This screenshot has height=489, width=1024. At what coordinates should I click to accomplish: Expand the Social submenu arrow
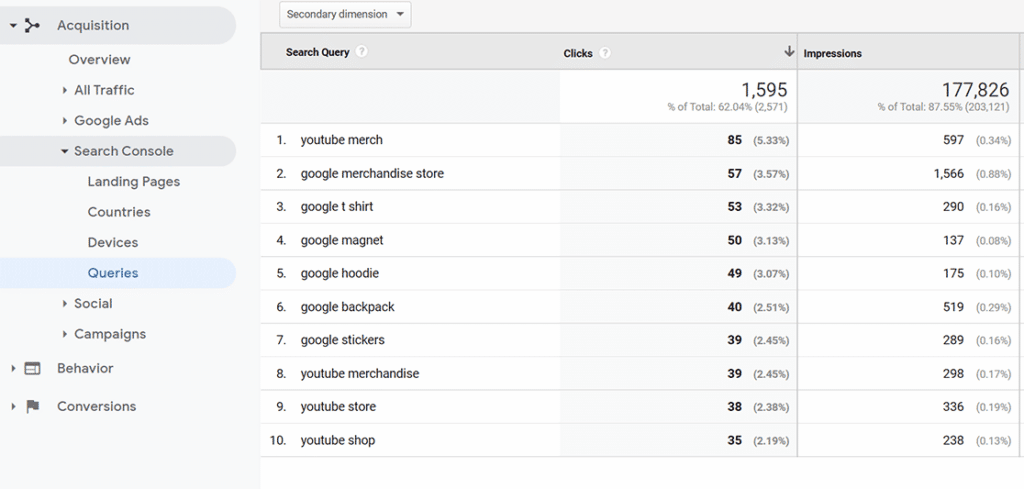point(65,304)
